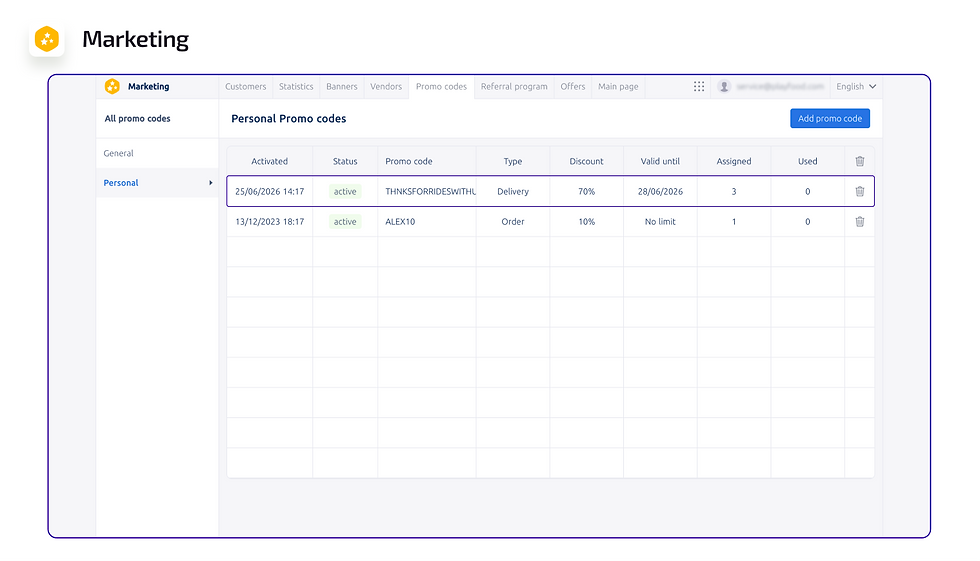This screenshot has width=980, height=561.
Task: Click the Valid until column header
Action: pyautogui.click(x=660, y=161)
